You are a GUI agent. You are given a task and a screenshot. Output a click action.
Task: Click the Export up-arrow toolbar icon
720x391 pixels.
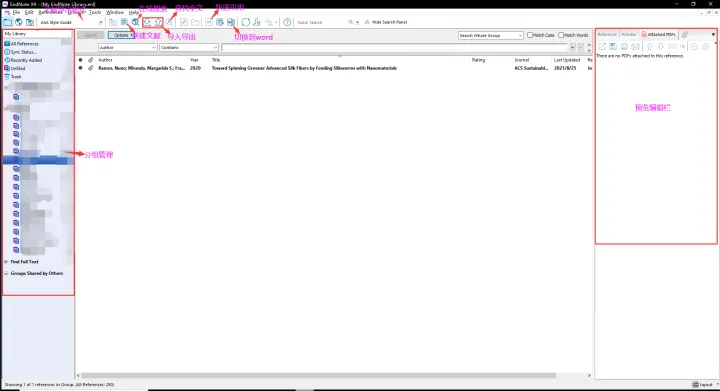158,22
